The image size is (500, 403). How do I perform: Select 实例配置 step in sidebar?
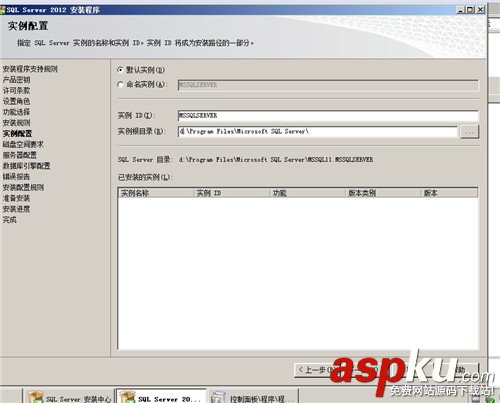coord(17,133)
